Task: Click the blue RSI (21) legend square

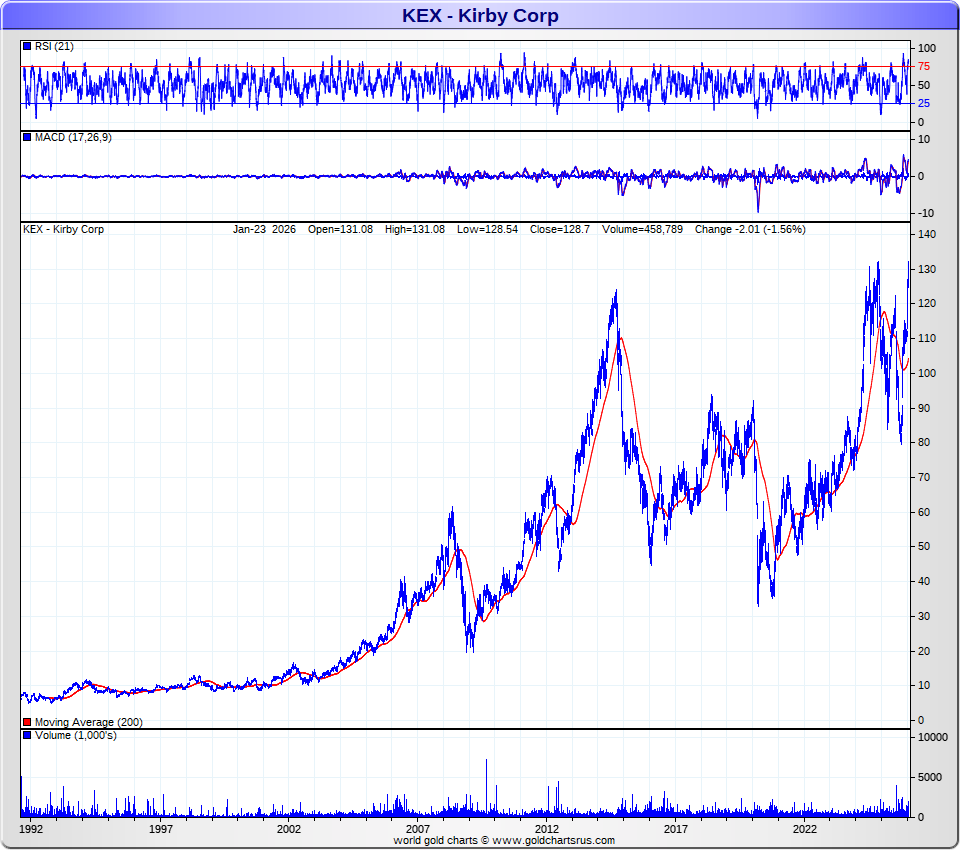Action: (x=27, y=47)
